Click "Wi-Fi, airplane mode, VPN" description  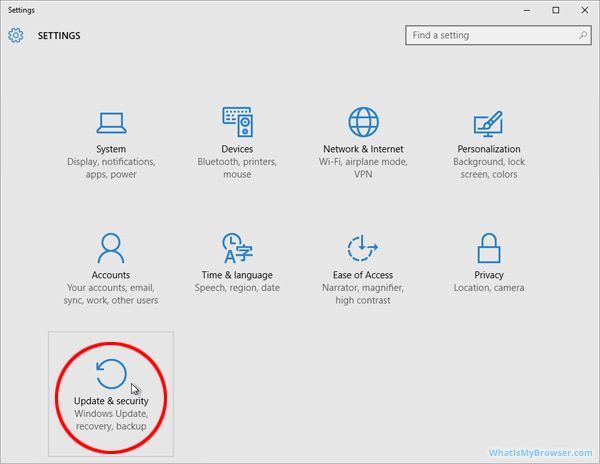tap(363, 168)
